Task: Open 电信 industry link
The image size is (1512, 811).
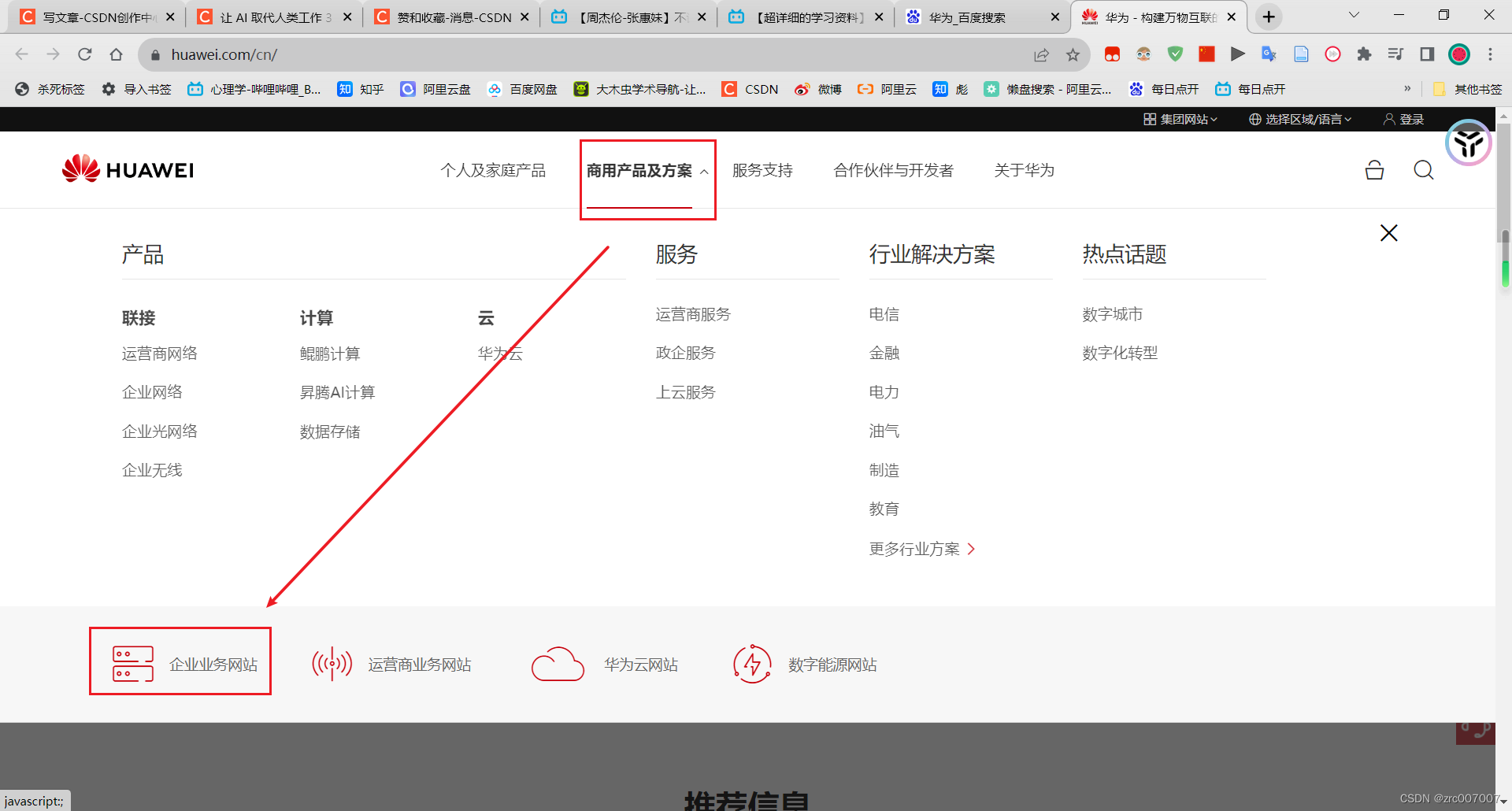Action: click(884, 314)
